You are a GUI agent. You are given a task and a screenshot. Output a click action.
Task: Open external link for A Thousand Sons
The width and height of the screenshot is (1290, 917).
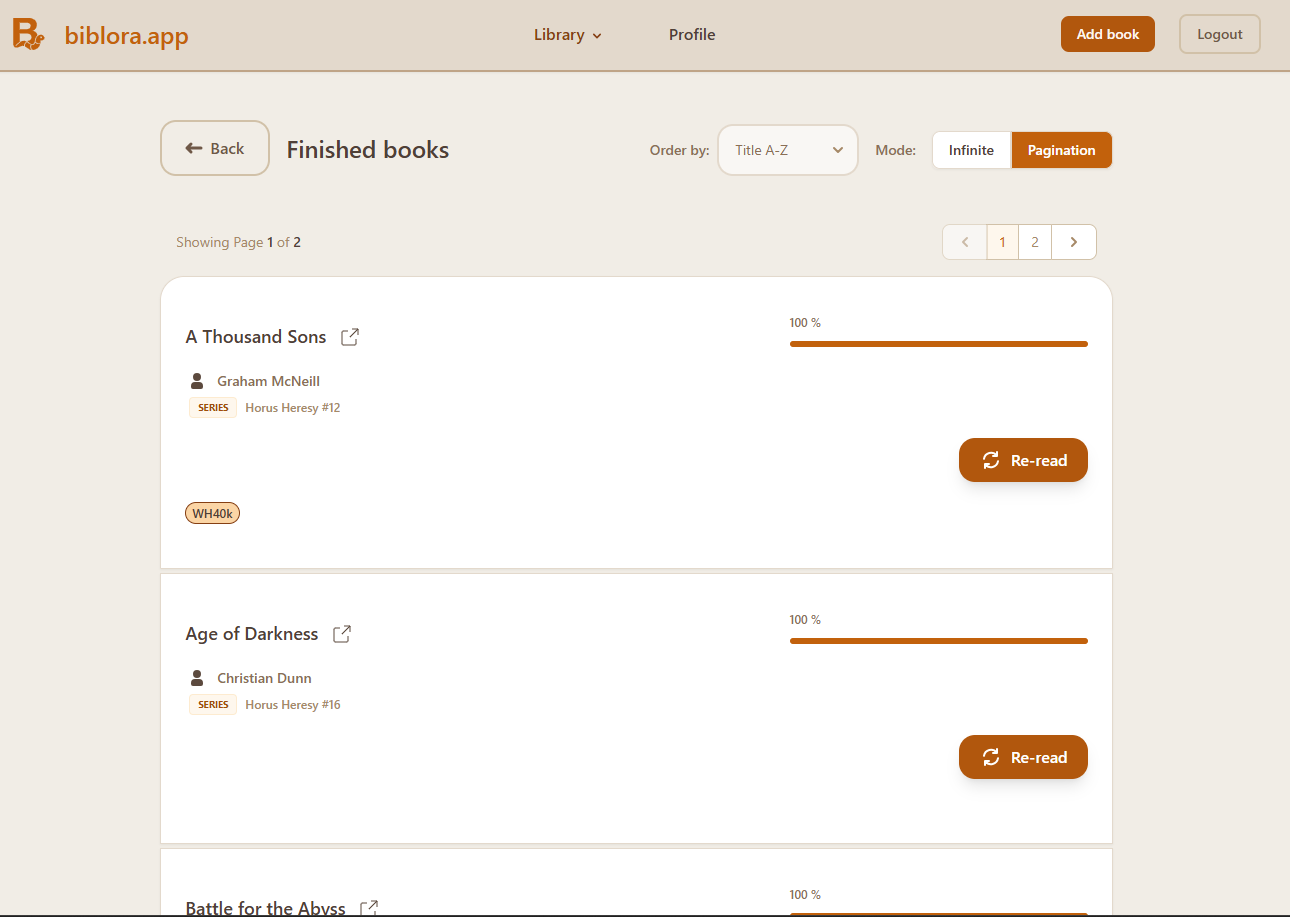click(x=350, y=337)
